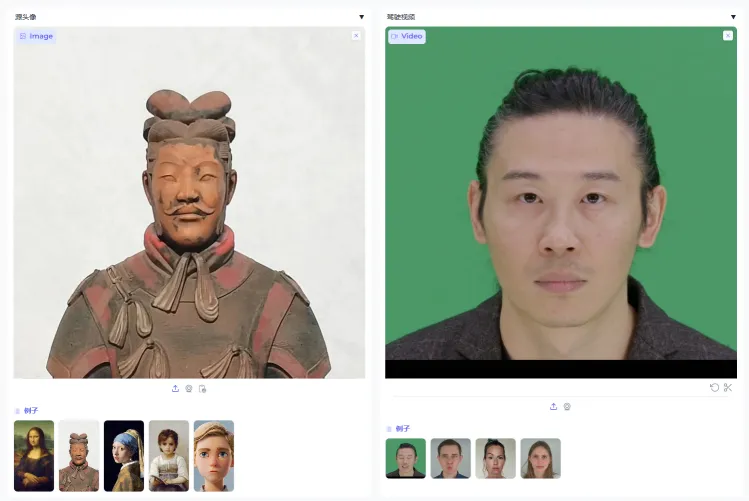Image resolution: width=749 pixels, height=501 pixels.
Task: Upload a file for the driving video
Action: point(553,406)
